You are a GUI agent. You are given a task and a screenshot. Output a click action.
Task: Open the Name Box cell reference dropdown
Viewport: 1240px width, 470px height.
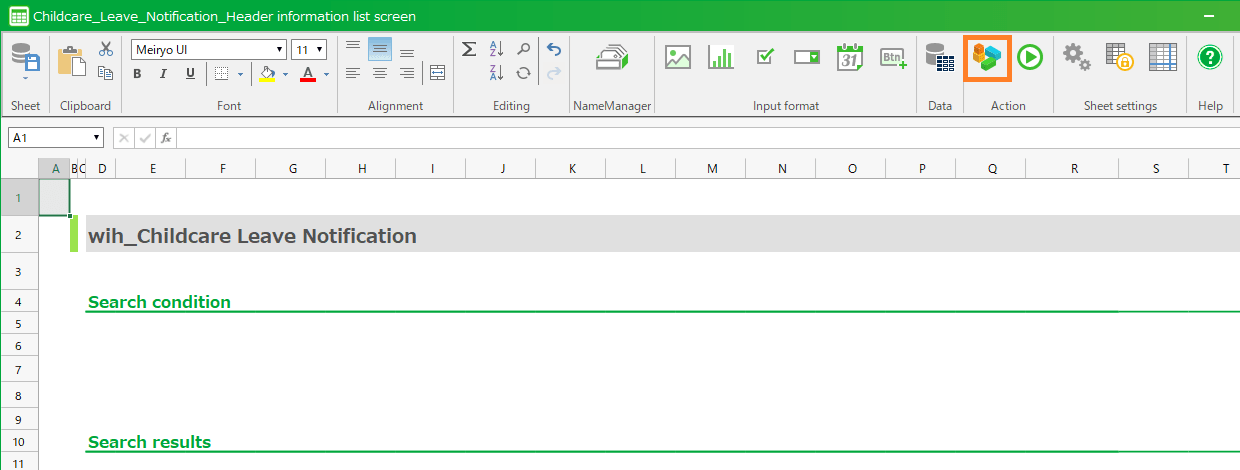coord(97,138)
